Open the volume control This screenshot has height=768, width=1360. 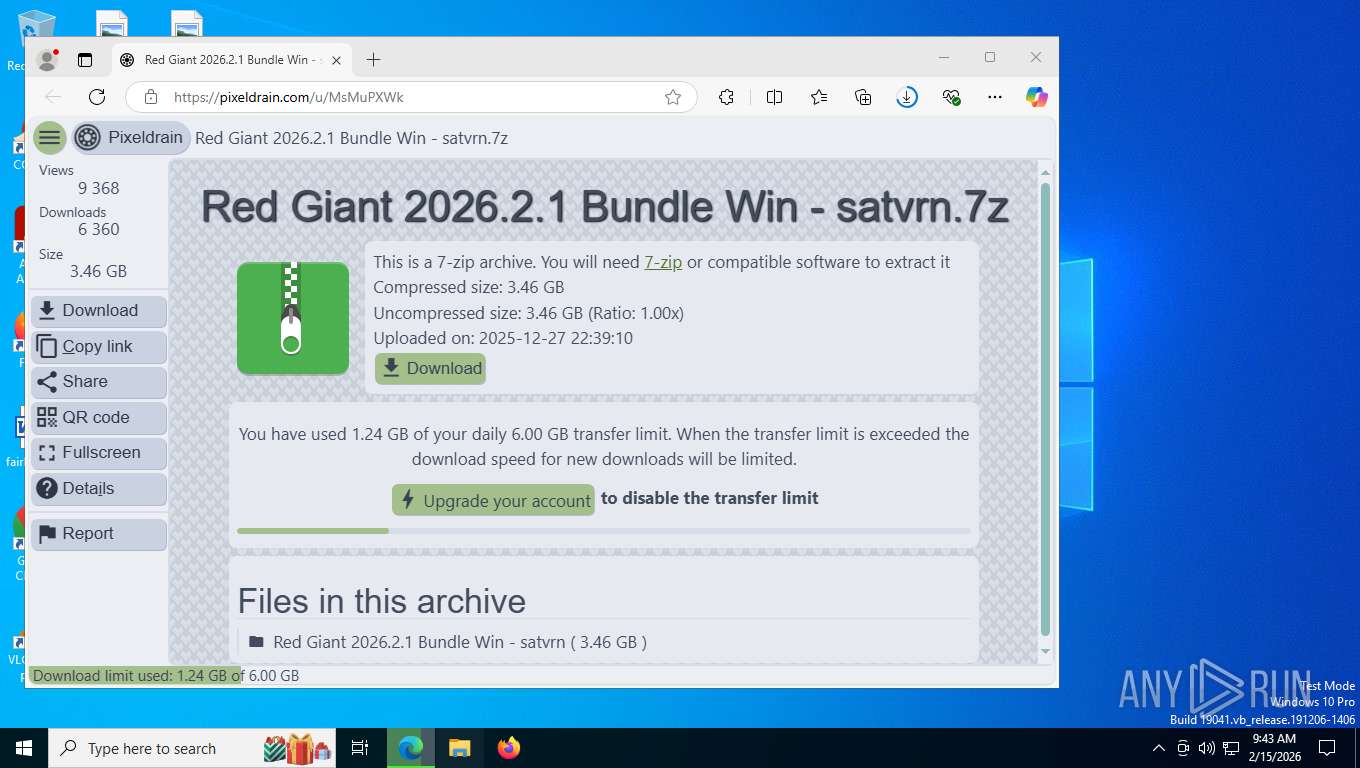[1207, 748]
